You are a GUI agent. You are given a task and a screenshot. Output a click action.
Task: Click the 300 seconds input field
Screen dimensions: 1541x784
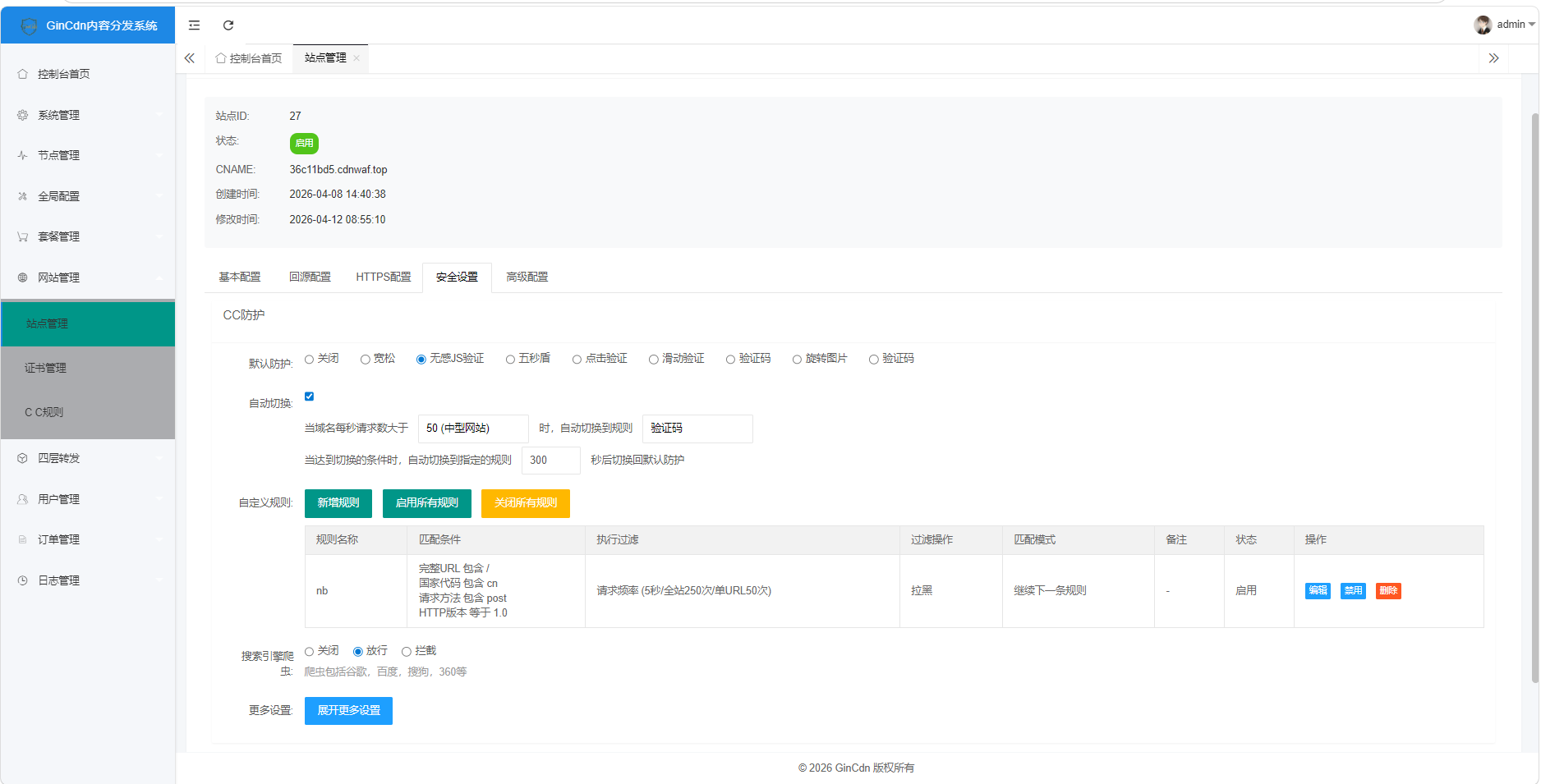click(x=550, y=461)
